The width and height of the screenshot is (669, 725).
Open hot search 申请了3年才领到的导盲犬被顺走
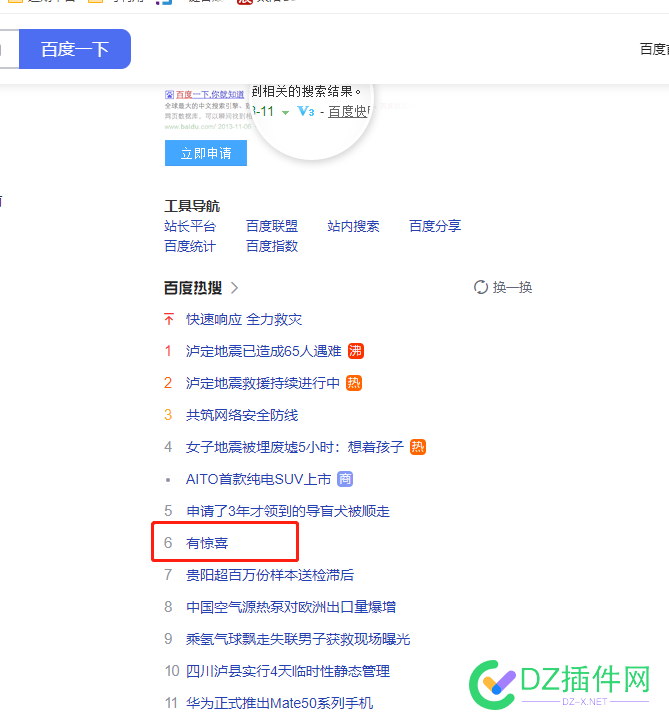pos(288,511)
